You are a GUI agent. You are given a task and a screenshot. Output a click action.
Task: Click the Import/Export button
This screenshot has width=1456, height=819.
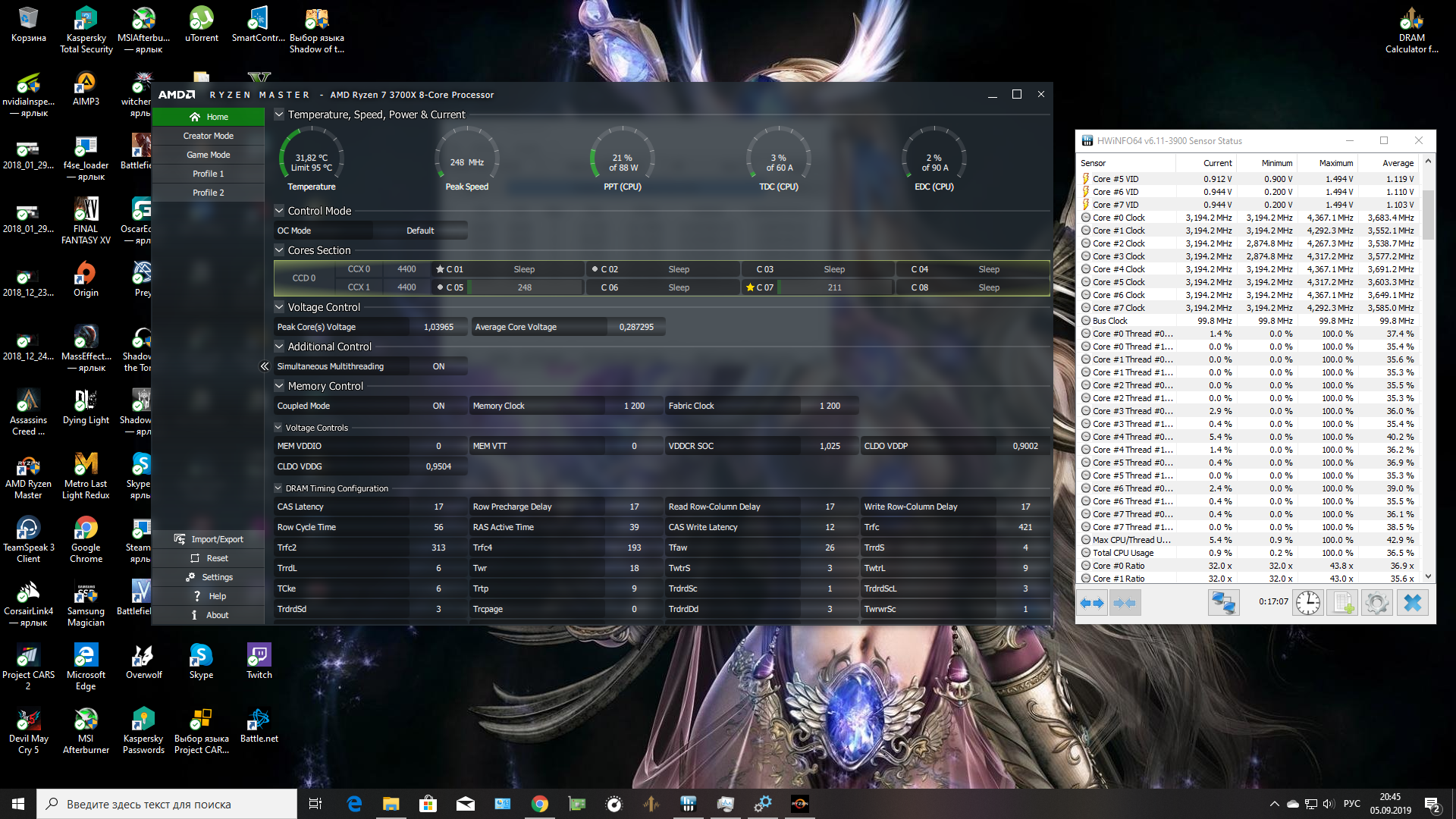208,539
